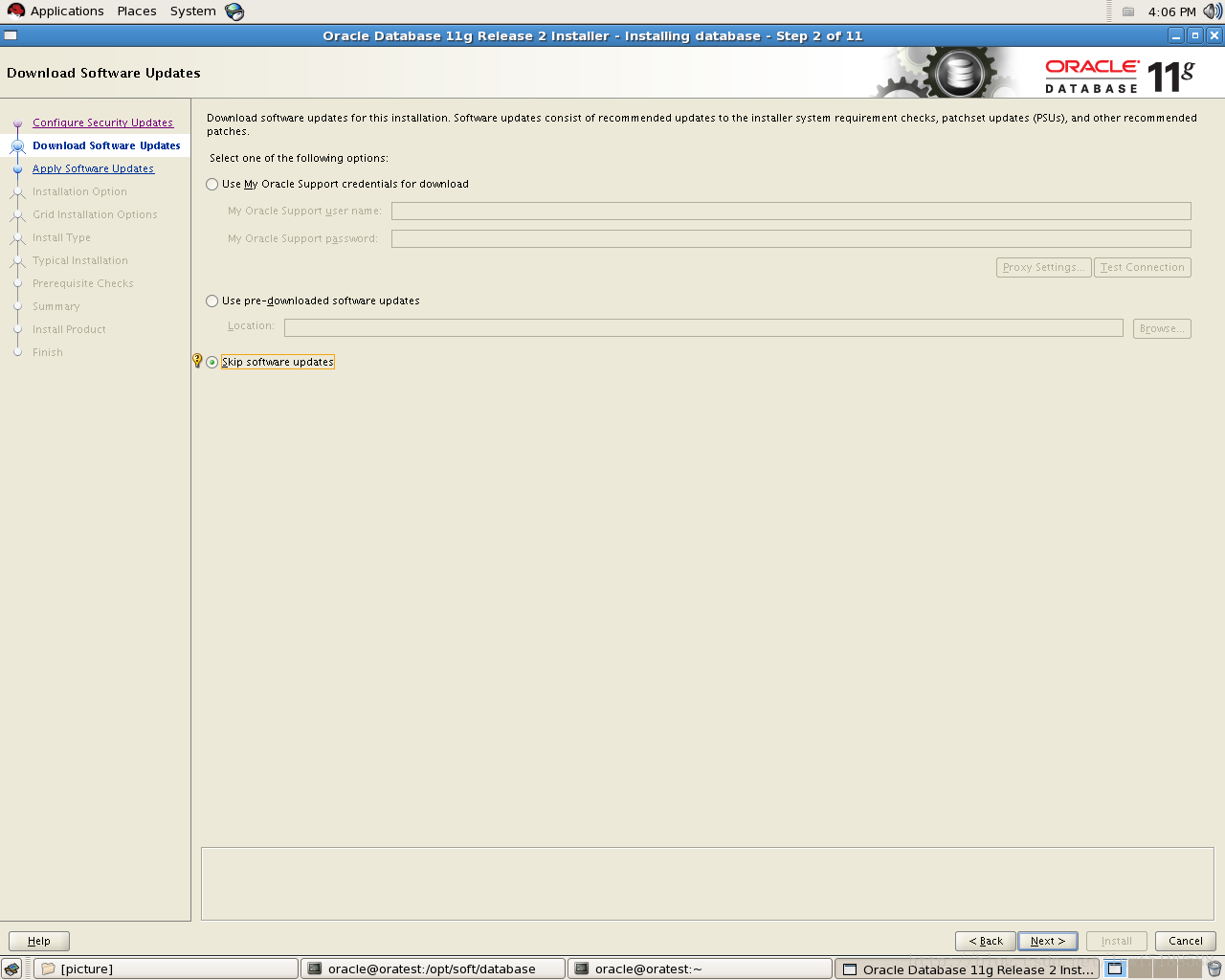
Task: Select Download Software Updates step in sidebar
Action: tap(106, 145)
